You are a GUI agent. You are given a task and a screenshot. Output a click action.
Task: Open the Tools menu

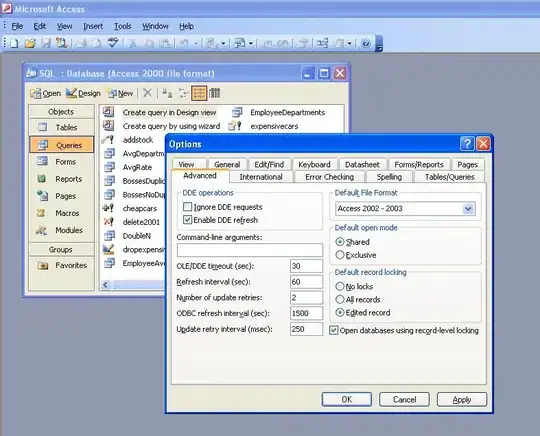pyautogui.click(x=123, y=26)
